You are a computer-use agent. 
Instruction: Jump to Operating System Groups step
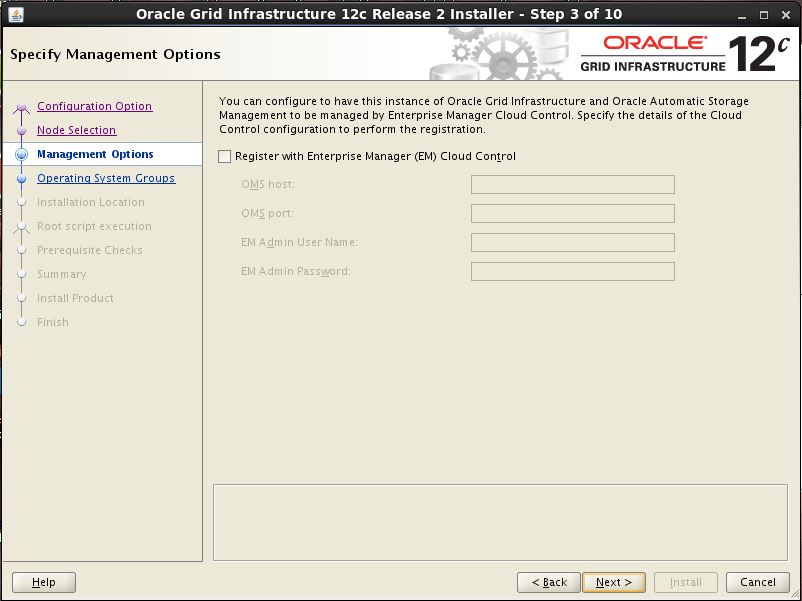click(x=106, y=178)
